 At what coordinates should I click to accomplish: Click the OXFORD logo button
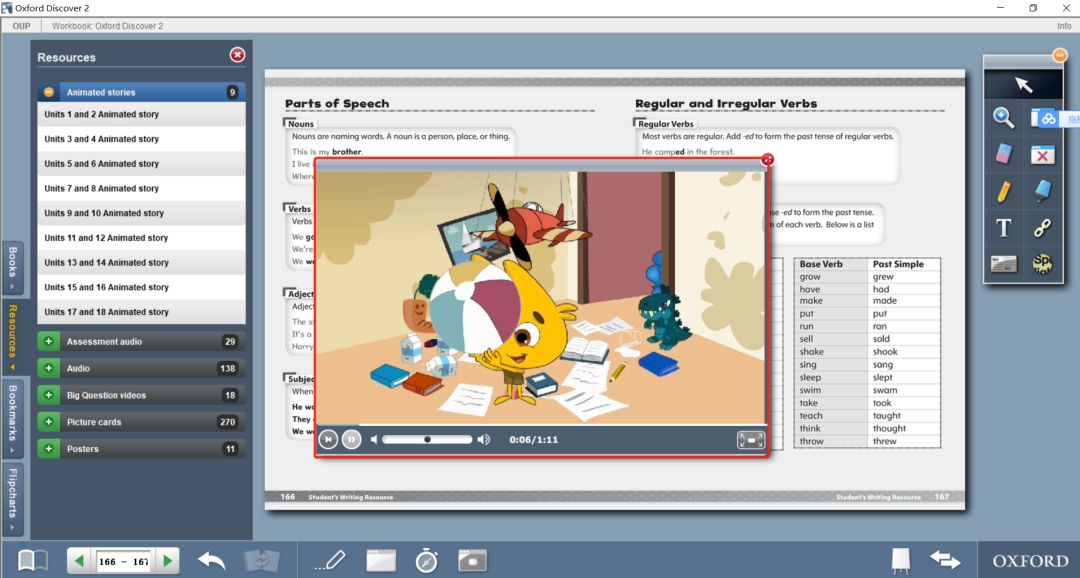[1030, 561]
